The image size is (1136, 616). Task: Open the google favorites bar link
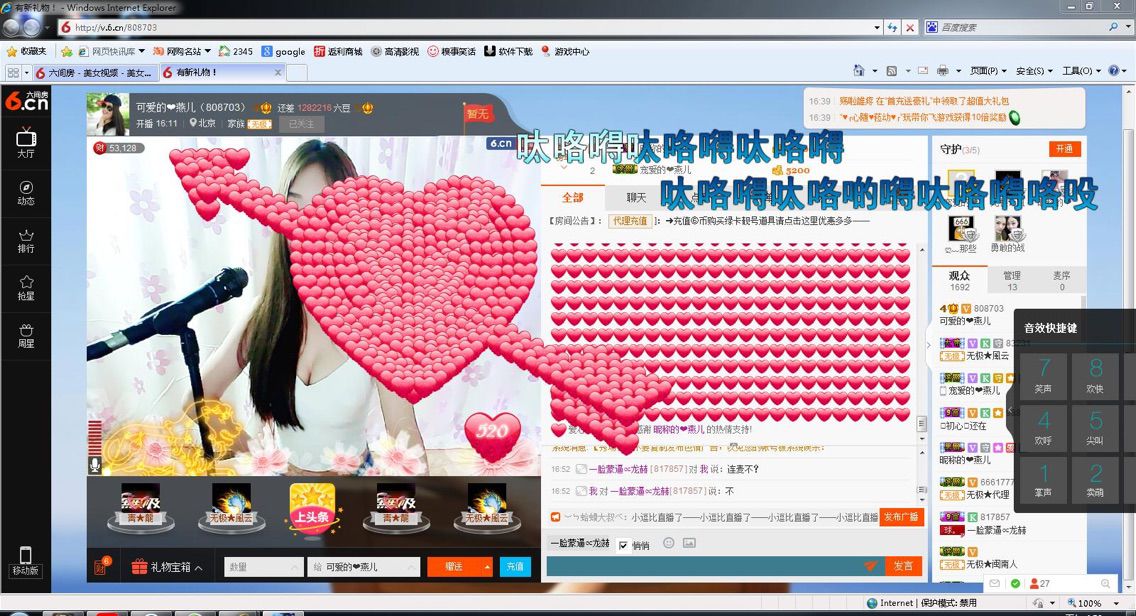click(284, 51)
